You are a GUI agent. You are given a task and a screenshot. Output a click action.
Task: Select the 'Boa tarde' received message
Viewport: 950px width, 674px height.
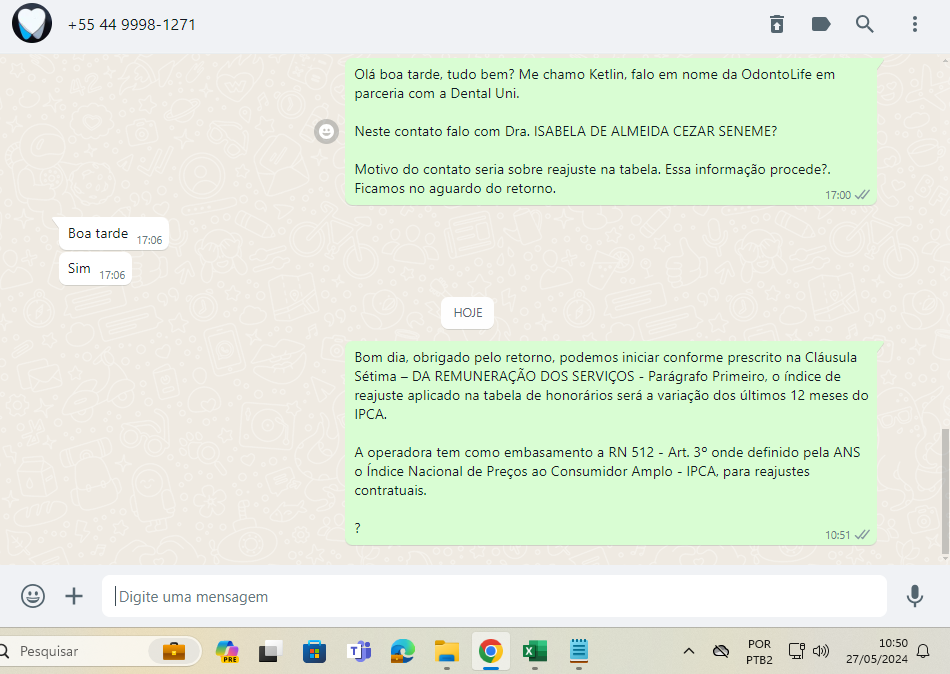(114, 234)
